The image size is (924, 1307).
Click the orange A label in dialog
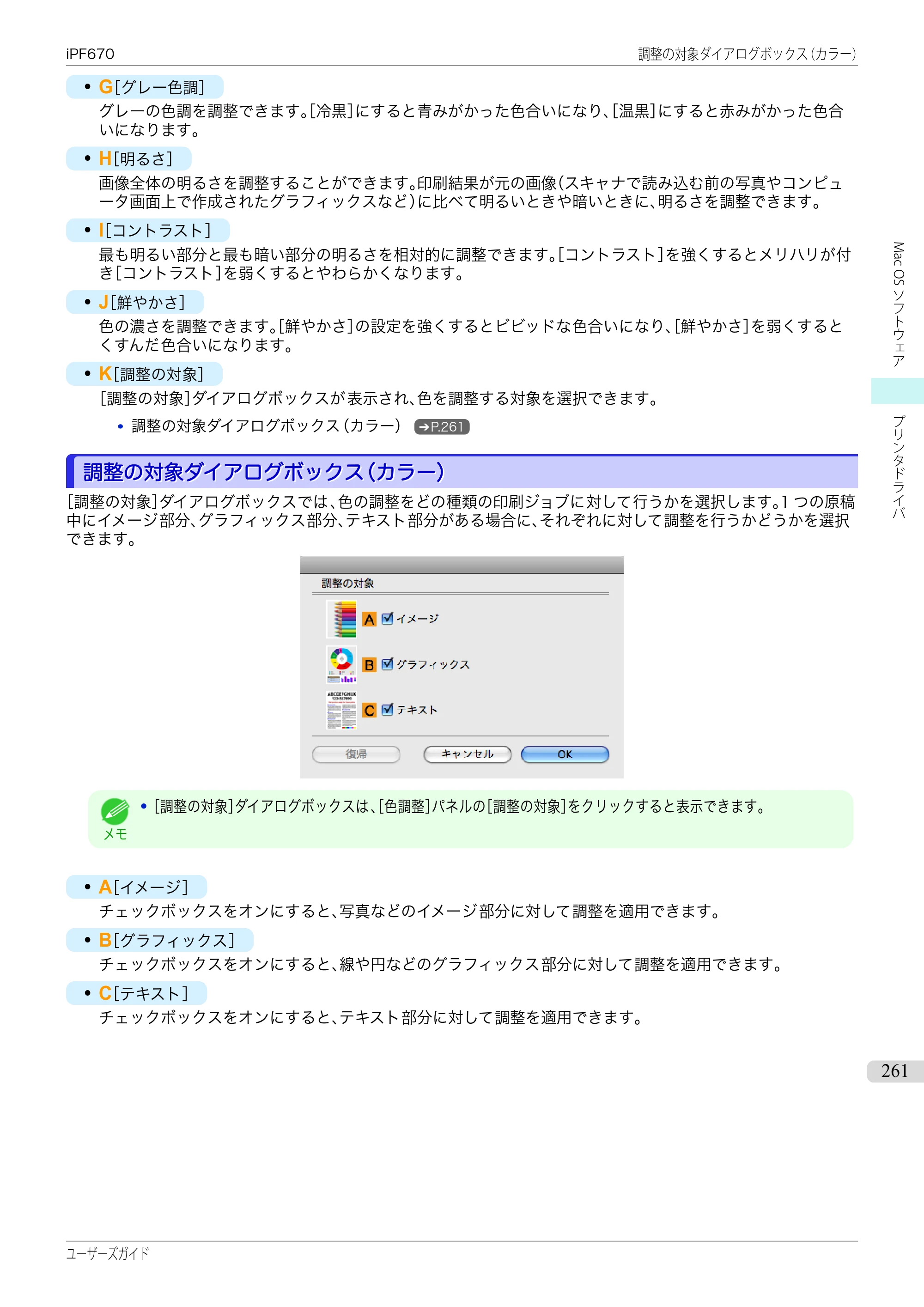click(370, 620)
